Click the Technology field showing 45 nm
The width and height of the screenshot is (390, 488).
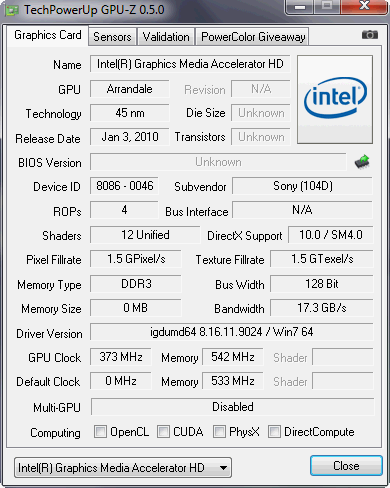129,113
